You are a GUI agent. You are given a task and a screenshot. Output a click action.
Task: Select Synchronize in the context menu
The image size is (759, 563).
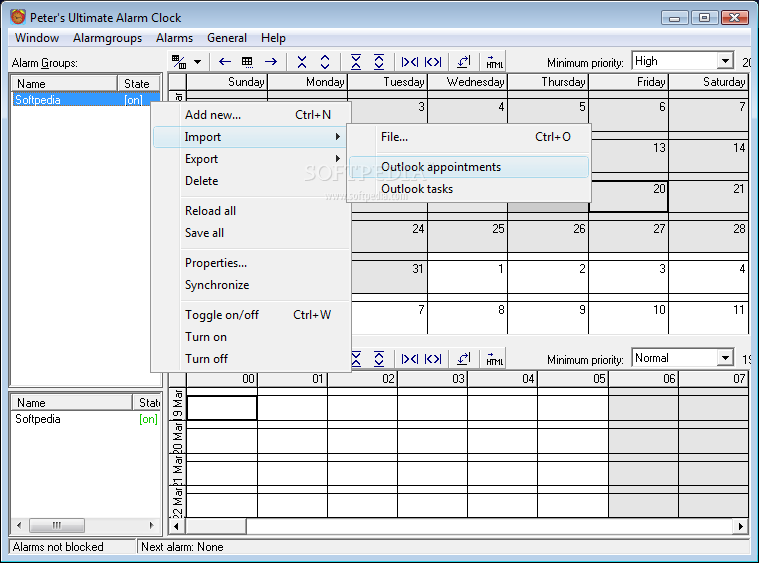click(252, 285)
